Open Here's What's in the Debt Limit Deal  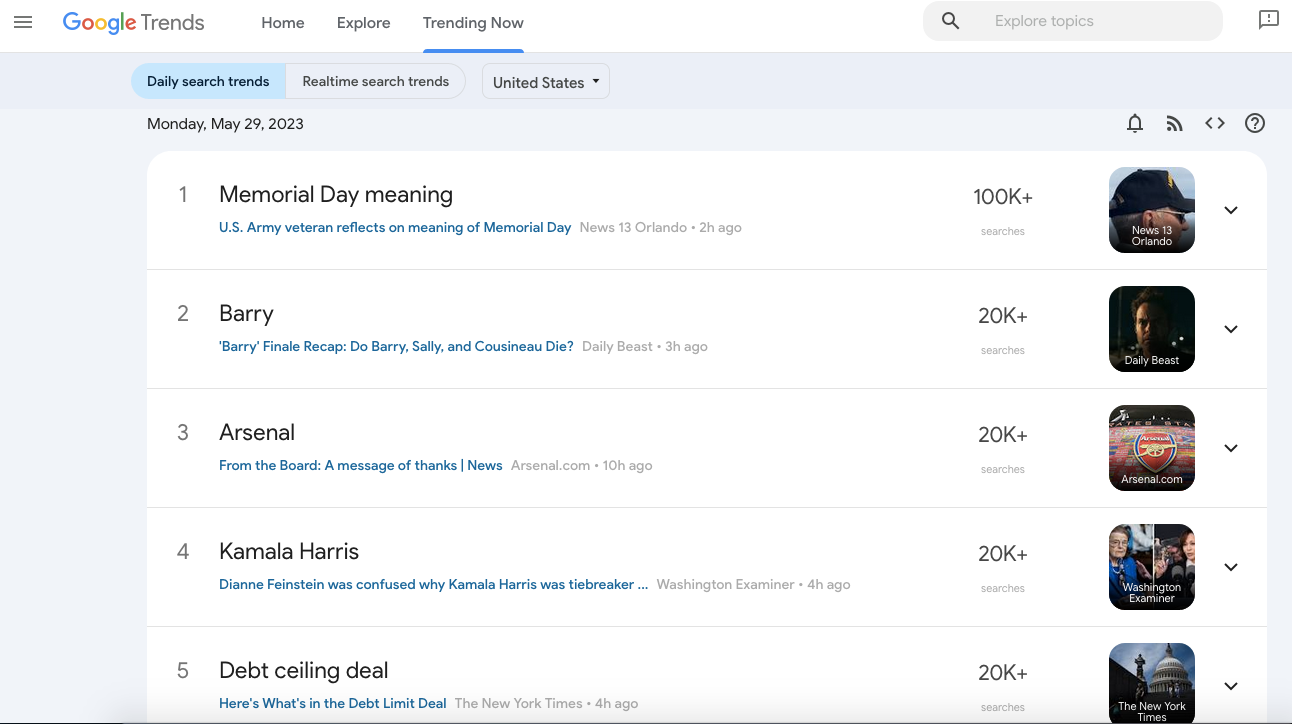pyautogui.click(x=332, y=703)
